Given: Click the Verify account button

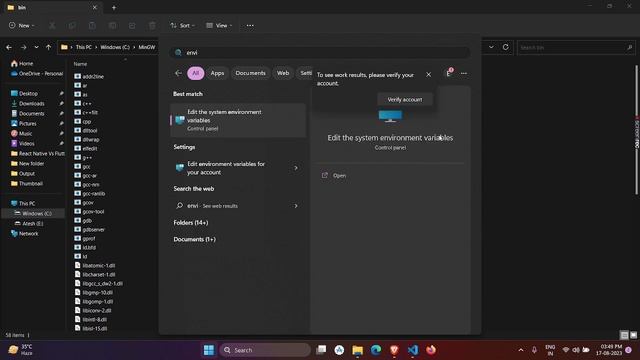Looking at the screenshot, I should click(404, 100).
